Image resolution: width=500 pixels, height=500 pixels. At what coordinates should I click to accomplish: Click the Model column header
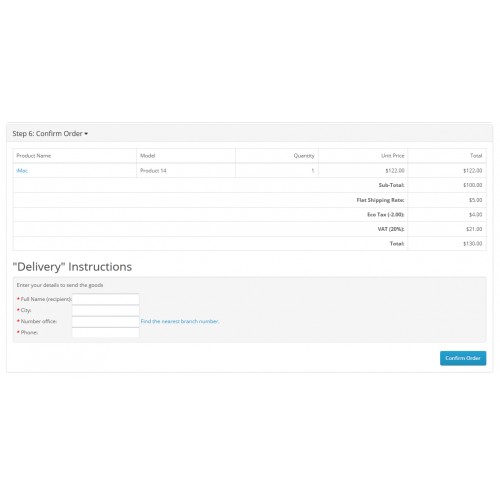pos(148,156)
